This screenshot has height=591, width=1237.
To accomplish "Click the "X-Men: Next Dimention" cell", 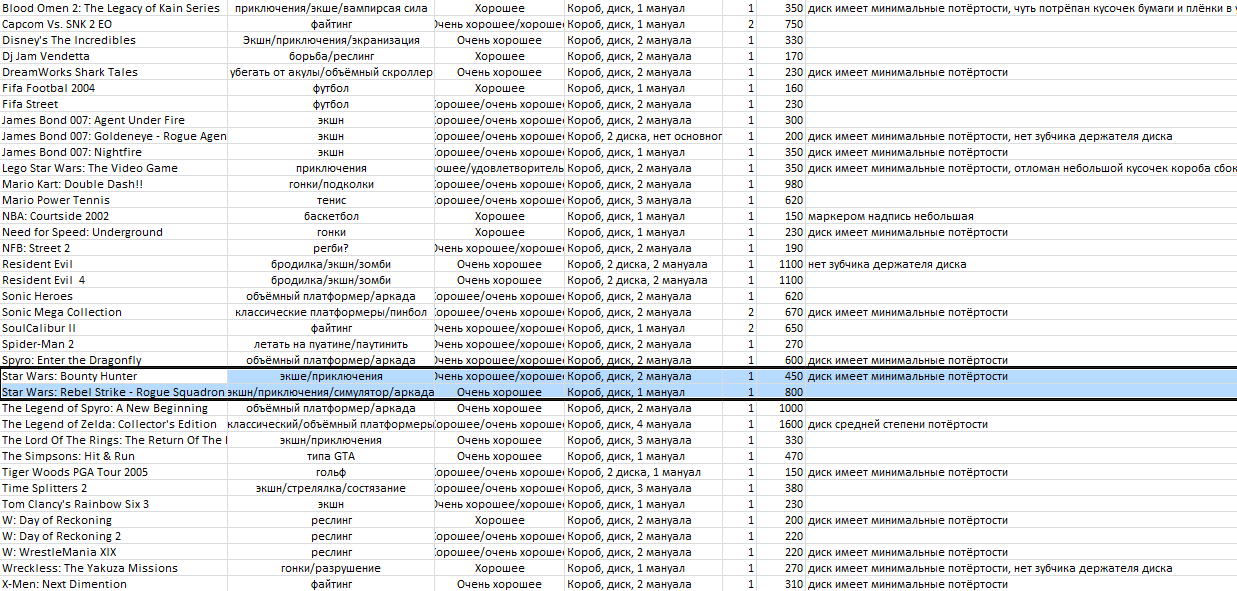I will pyautogui.click(x=114, y=584).
